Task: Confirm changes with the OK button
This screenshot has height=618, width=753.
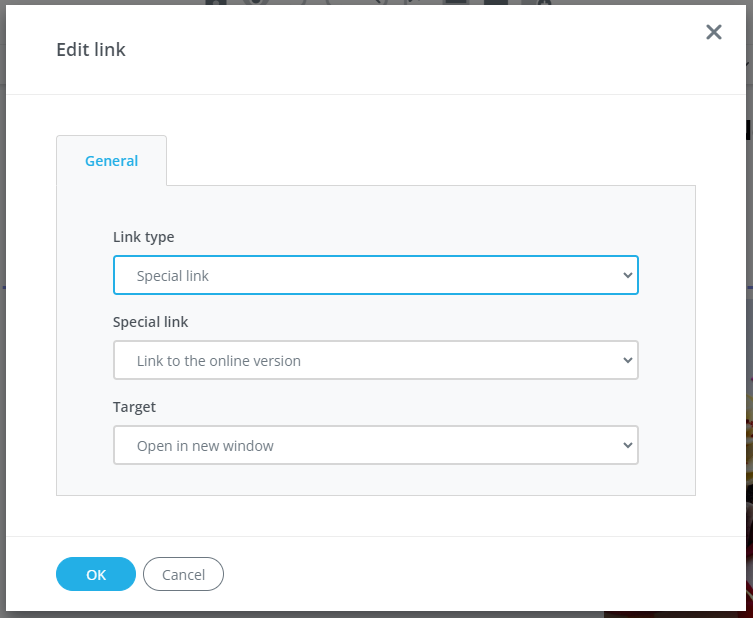Action: point(96,574)
